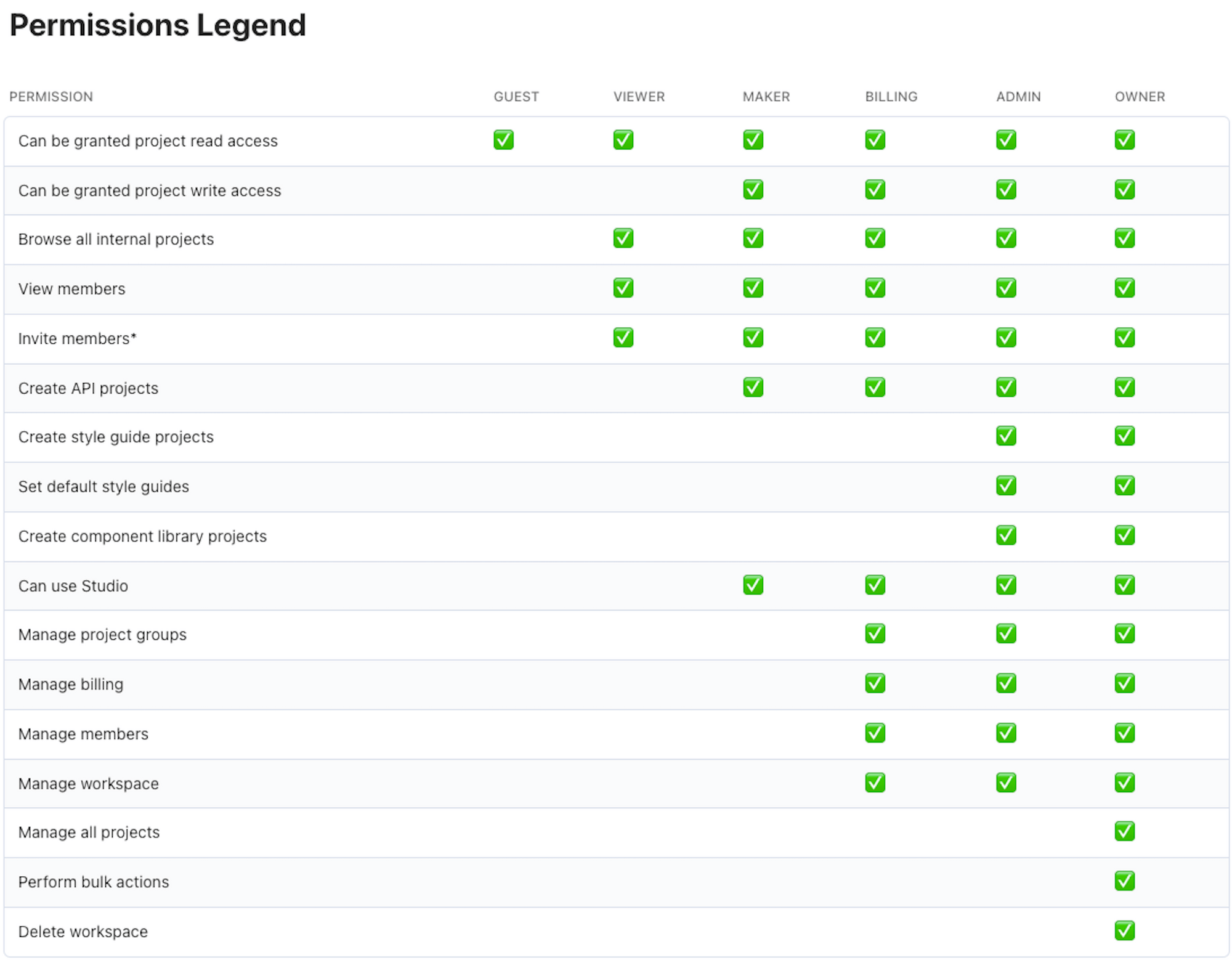
Task: Select the Maker checkmark for Create API projects
Action: 752,387
